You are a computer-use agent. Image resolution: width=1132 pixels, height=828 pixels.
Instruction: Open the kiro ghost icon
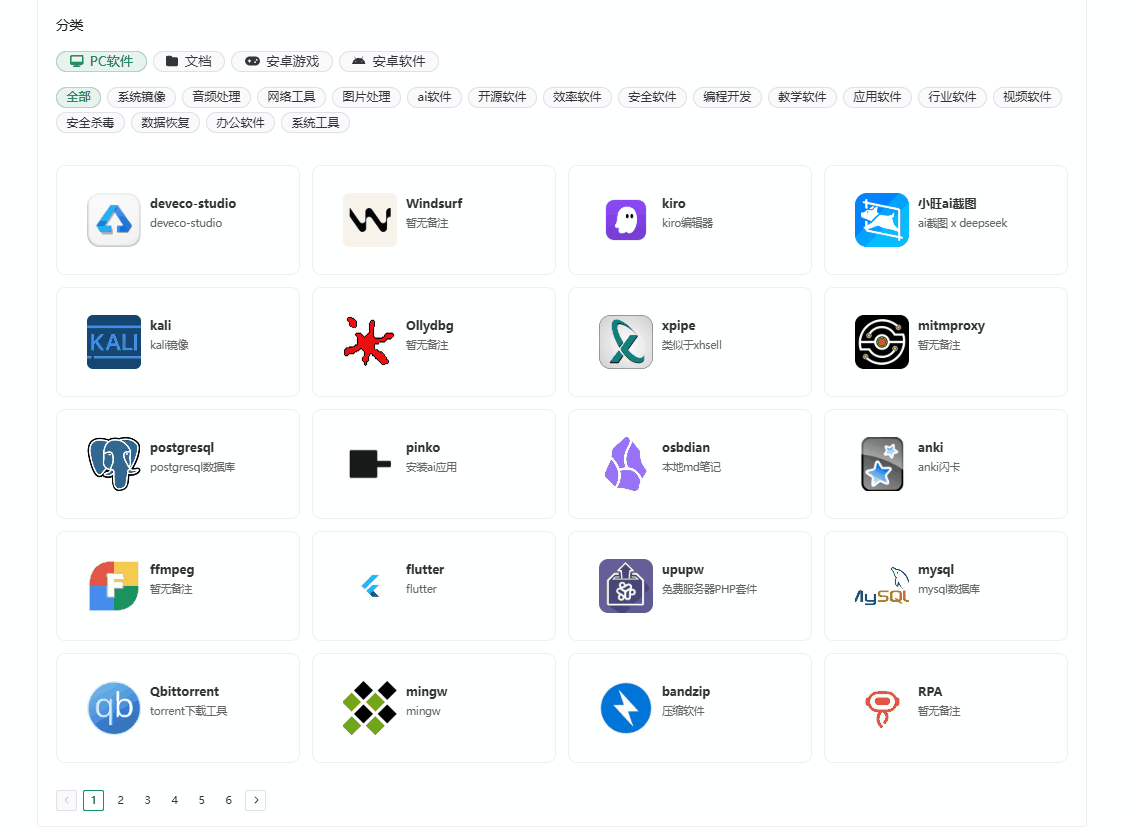pos(626,220)
